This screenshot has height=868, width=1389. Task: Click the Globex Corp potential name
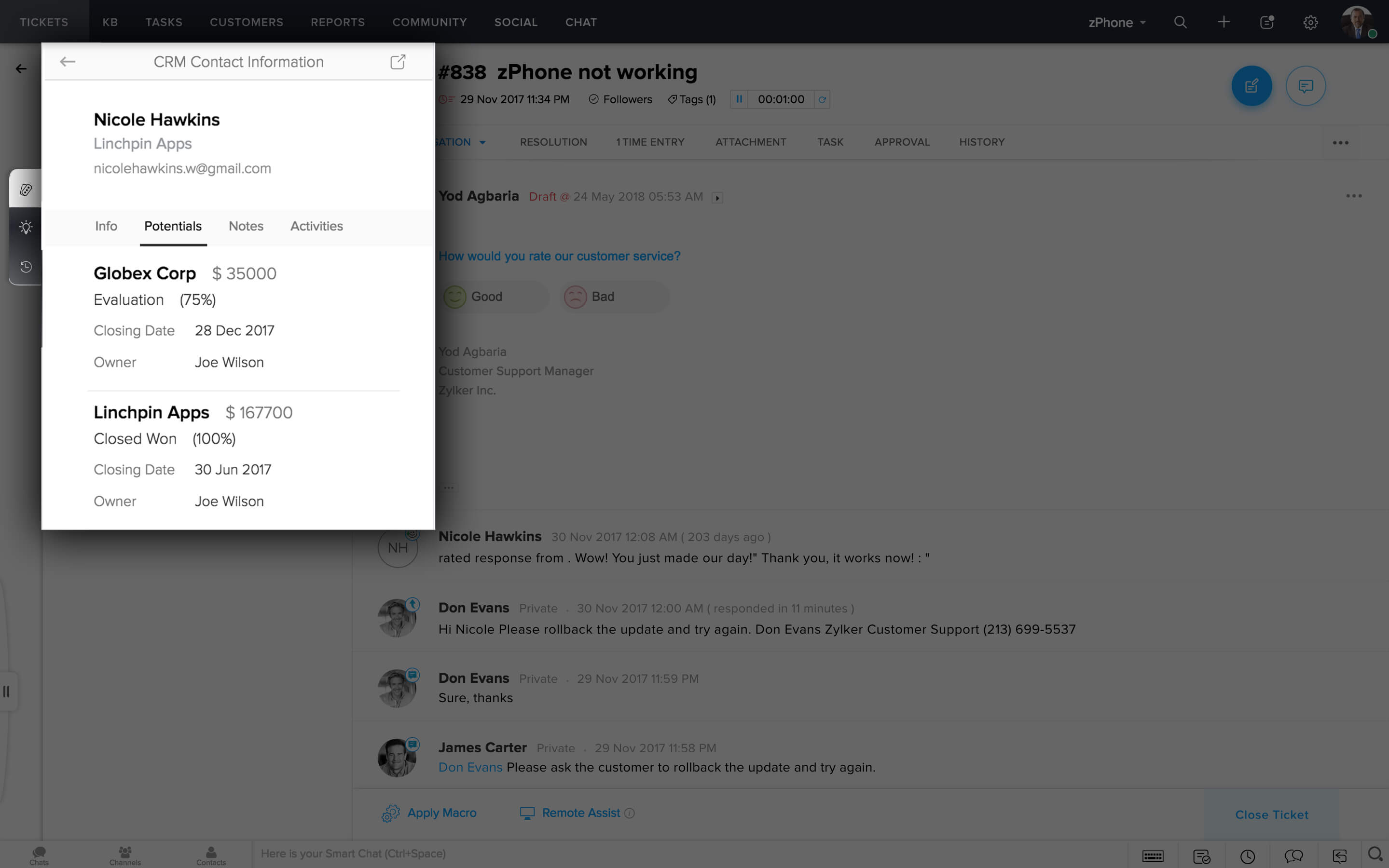pos(145,273)
